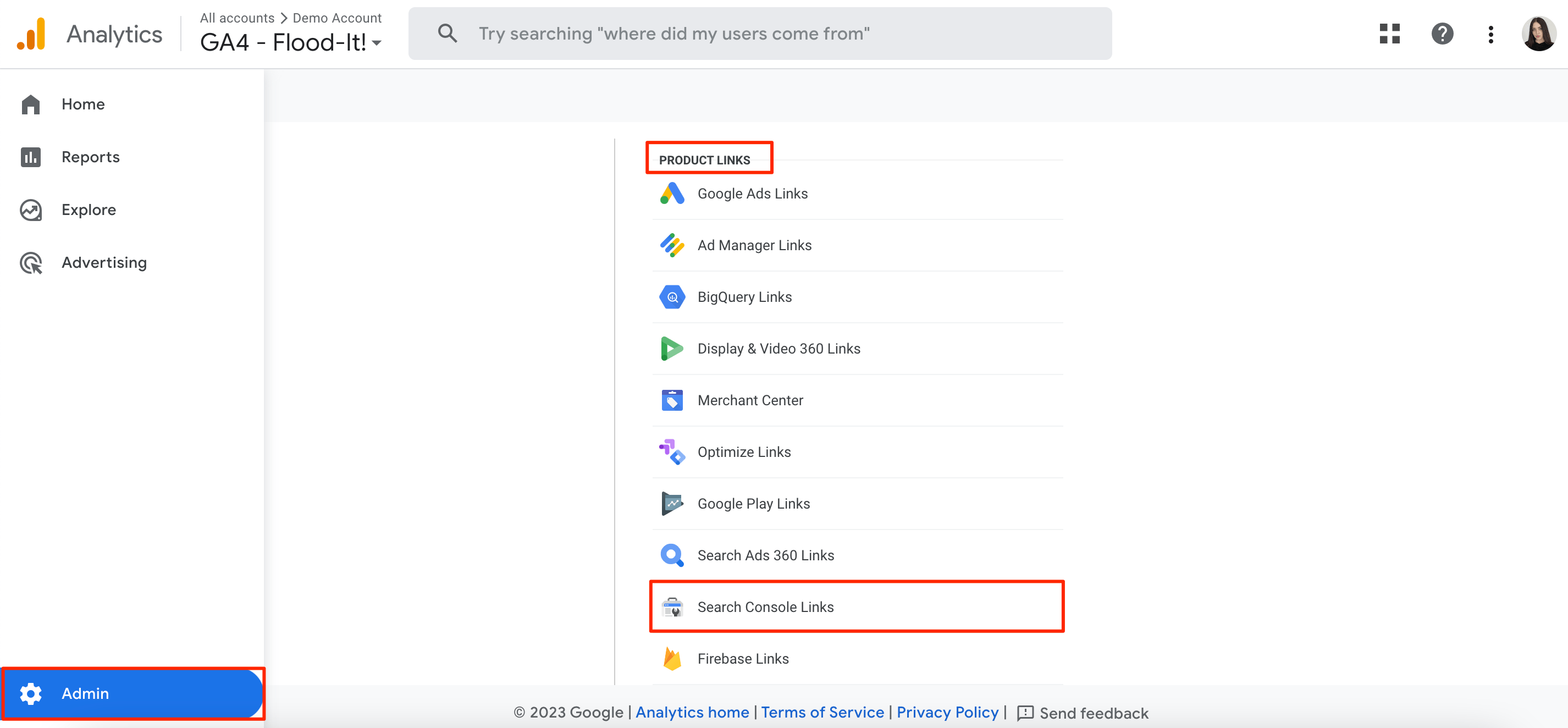Go to Home in the sidebar

point(132,104)
